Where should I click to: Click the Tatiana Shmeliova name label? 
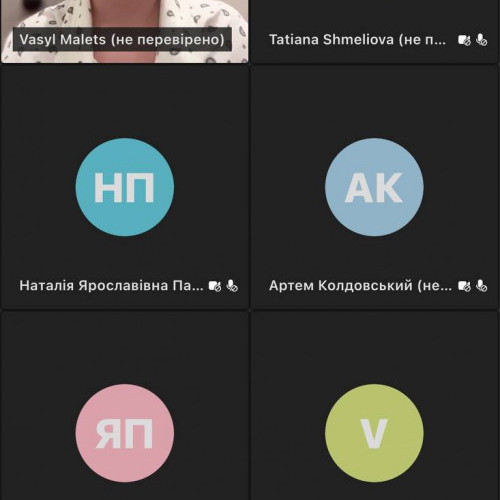[357, 40]
